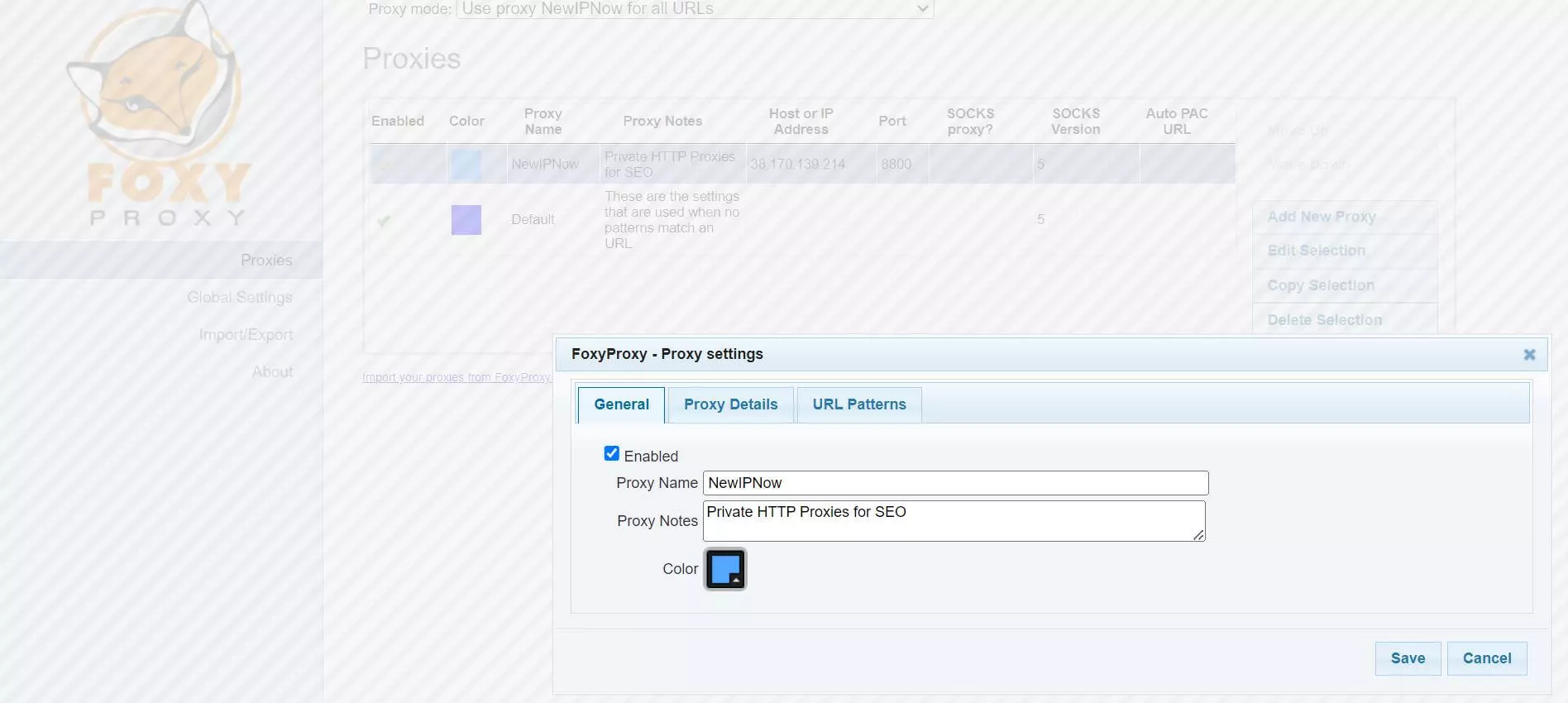Open the Proxy mode dropdown
Screen dimensions: 1568x703
tap(695, 9)
